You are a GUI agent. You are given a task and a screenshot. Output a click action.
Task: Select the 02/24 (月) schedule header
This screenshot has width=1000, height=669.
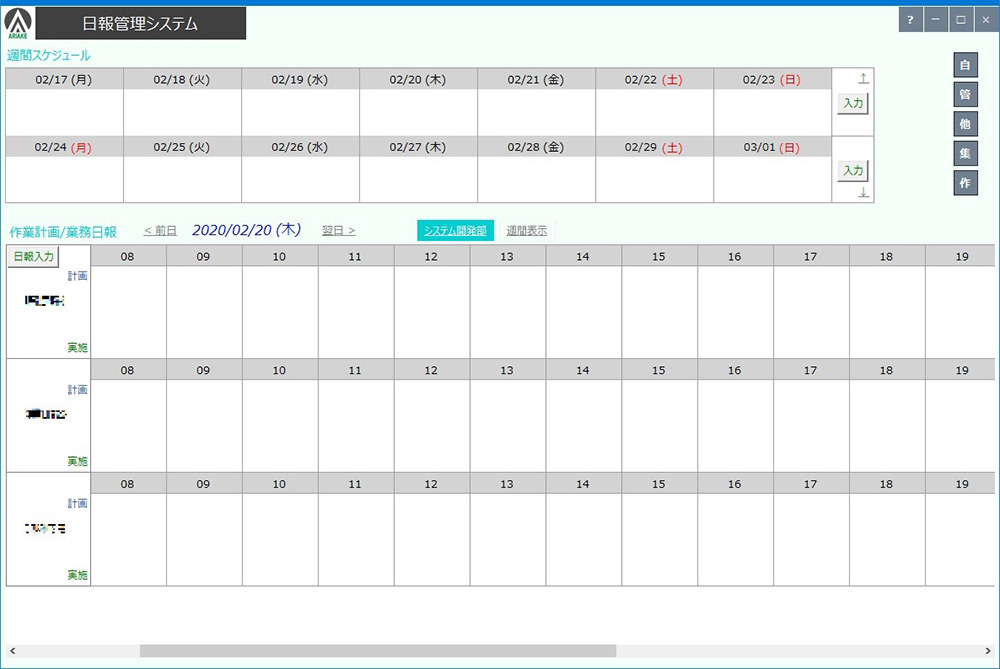(64, 147)
